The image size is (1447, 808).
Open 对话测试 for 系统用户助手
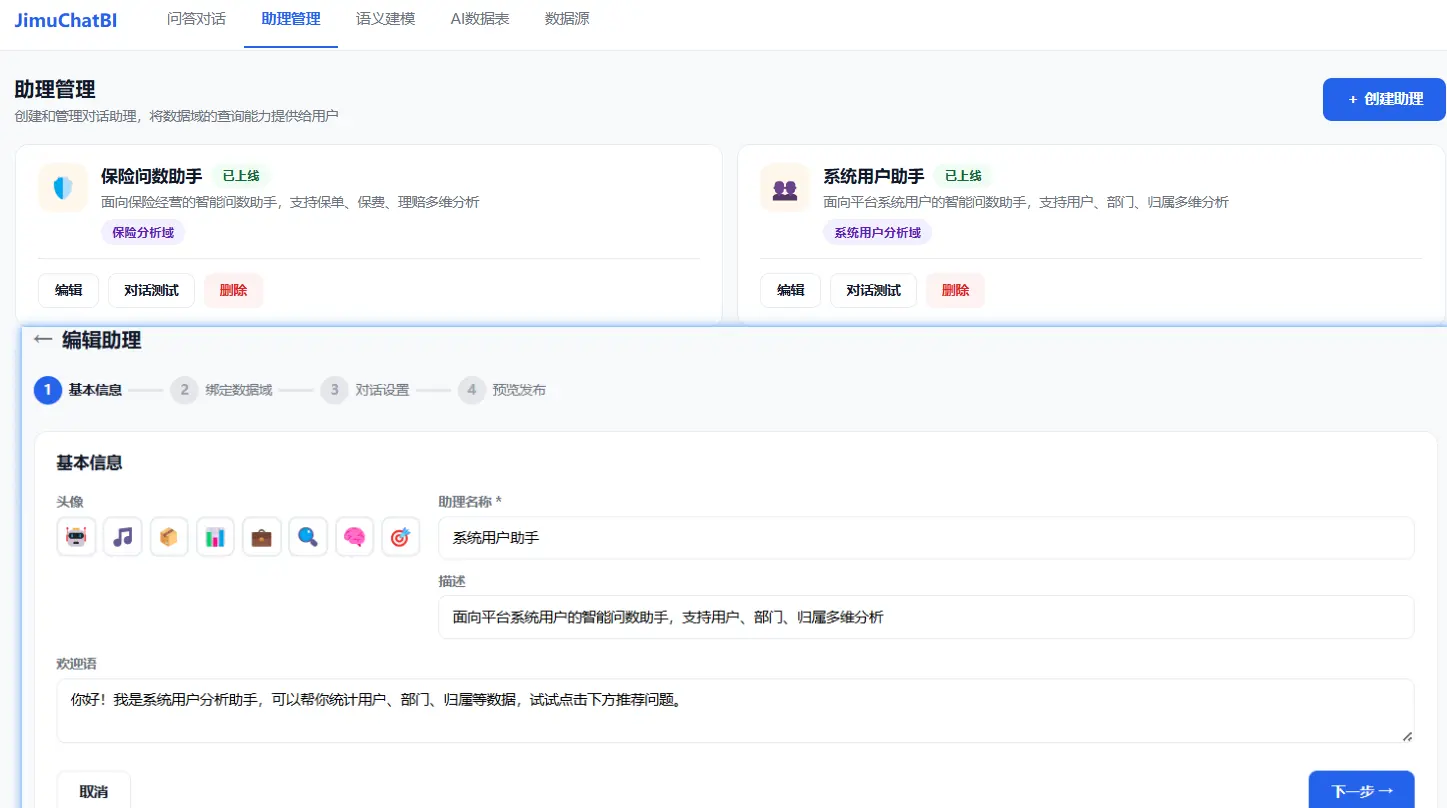click(873, 290)
